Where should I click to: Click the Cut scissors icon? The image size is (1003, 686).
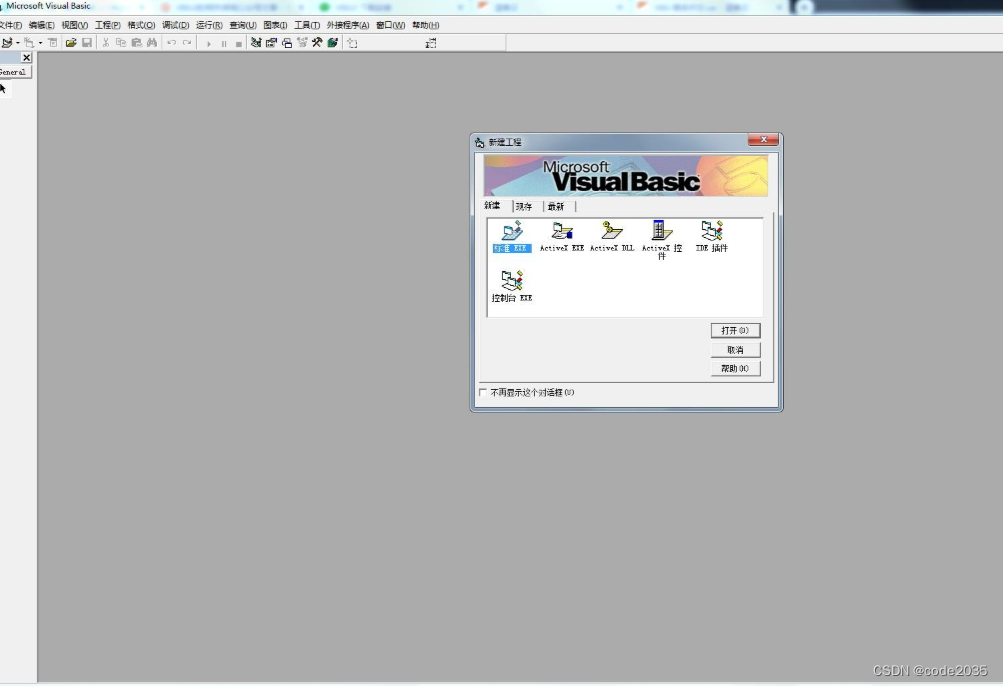click(x=106, y=43)
